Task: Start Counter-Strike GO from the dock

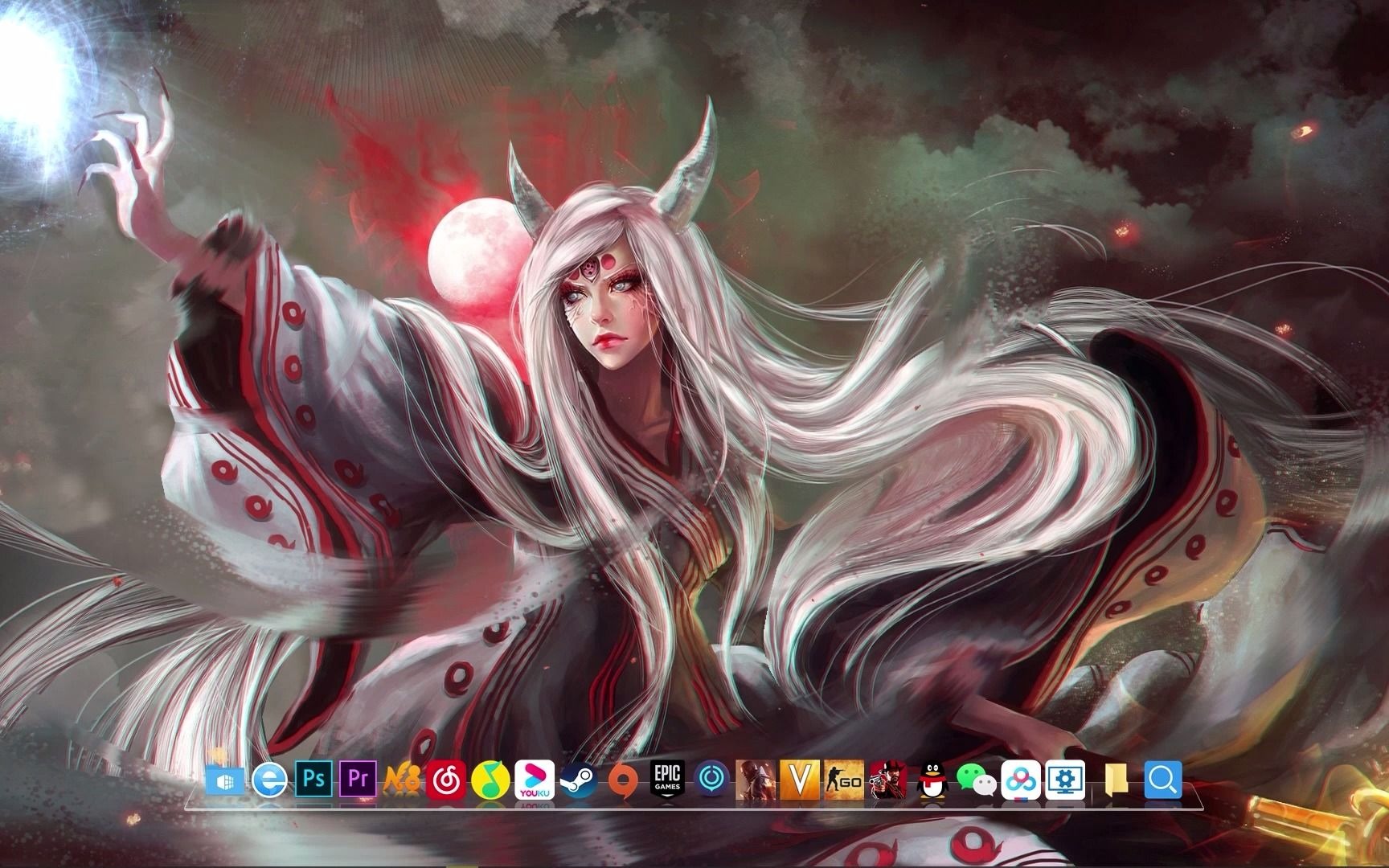Action: pos(844,780)
